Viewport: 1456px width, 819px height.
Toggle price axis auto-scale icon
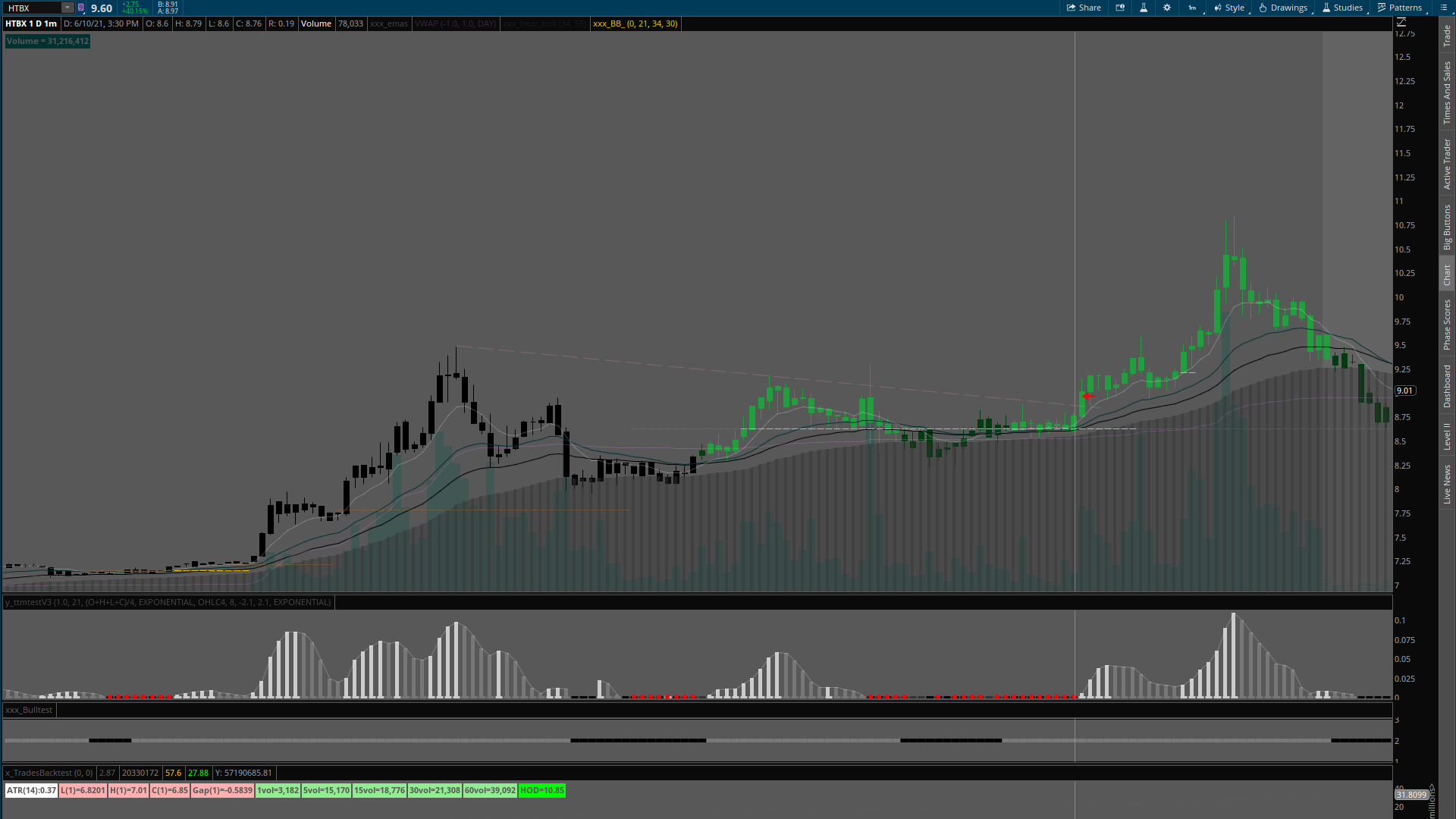[1401, 22]
